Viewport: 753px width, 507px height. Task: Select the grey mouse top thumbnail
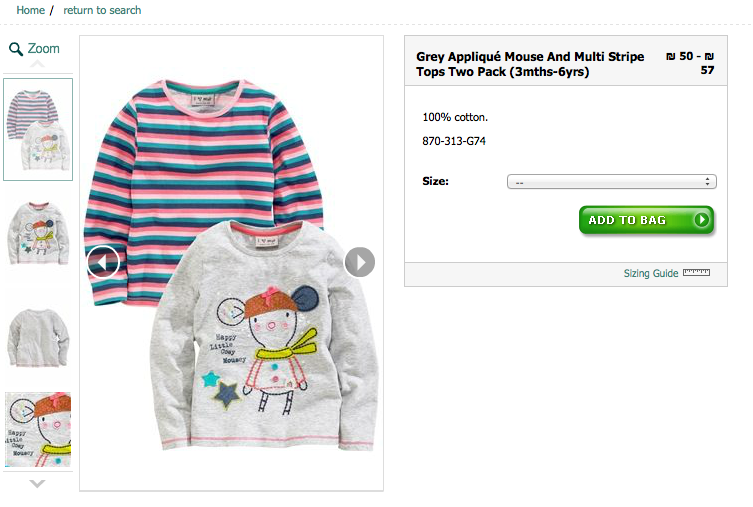coord(38,231)
